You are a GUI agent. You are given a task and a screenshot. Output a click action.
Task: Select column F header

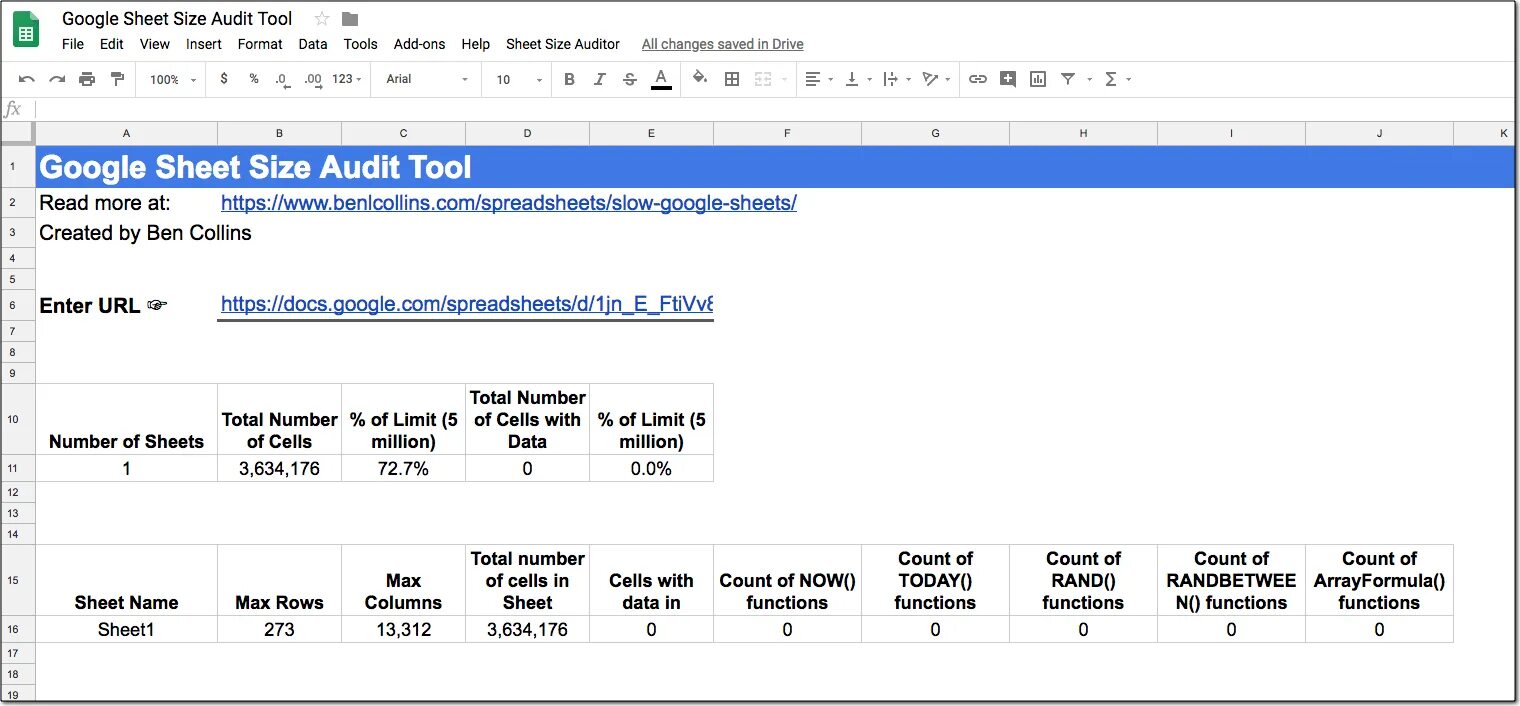[787, 133]
